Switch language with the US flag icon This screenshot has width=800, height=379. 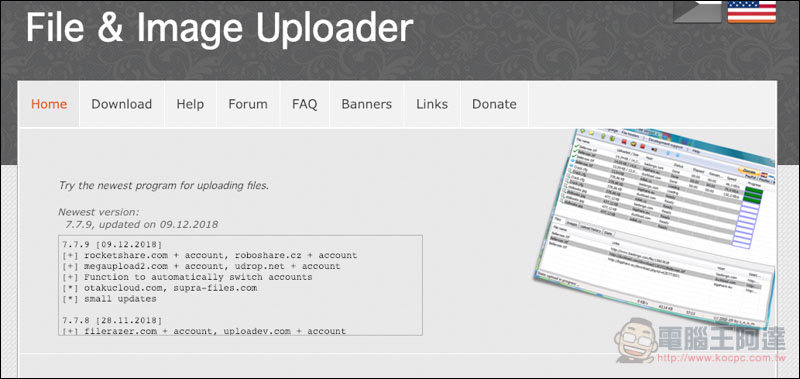tap(752, 11)
